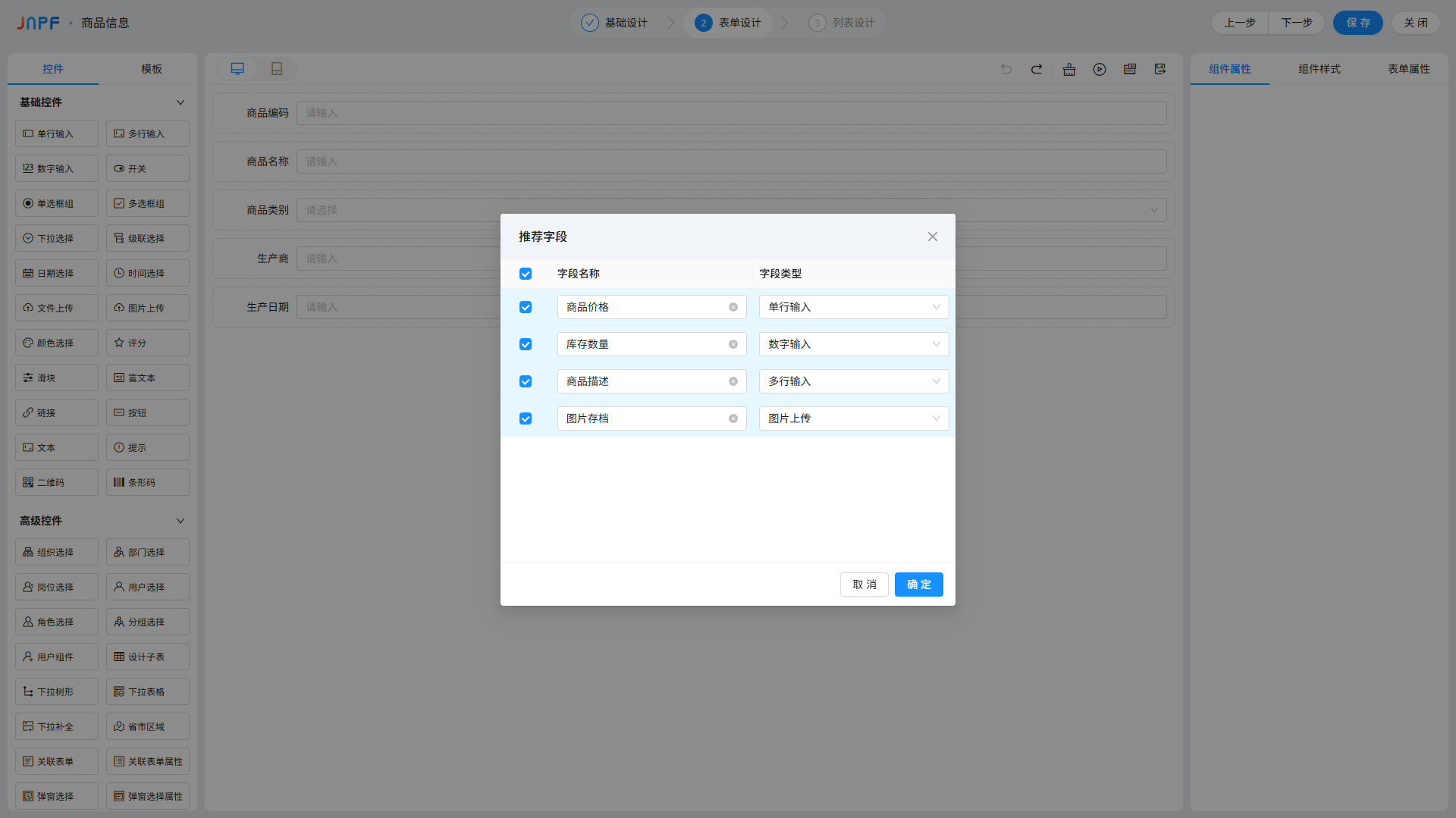The image size is (1456, 818).
Task: Click the 下一步 button
Action: [x=1297, y=23]
